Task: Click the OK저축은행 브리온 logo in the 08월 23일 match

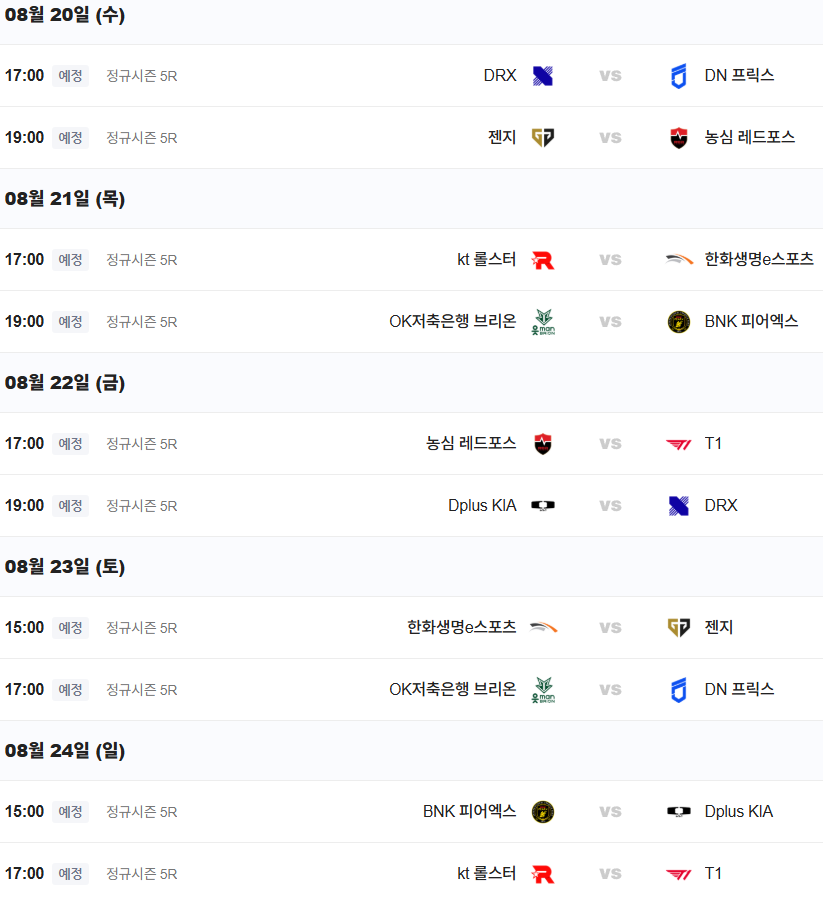Action: coord(543,690)
